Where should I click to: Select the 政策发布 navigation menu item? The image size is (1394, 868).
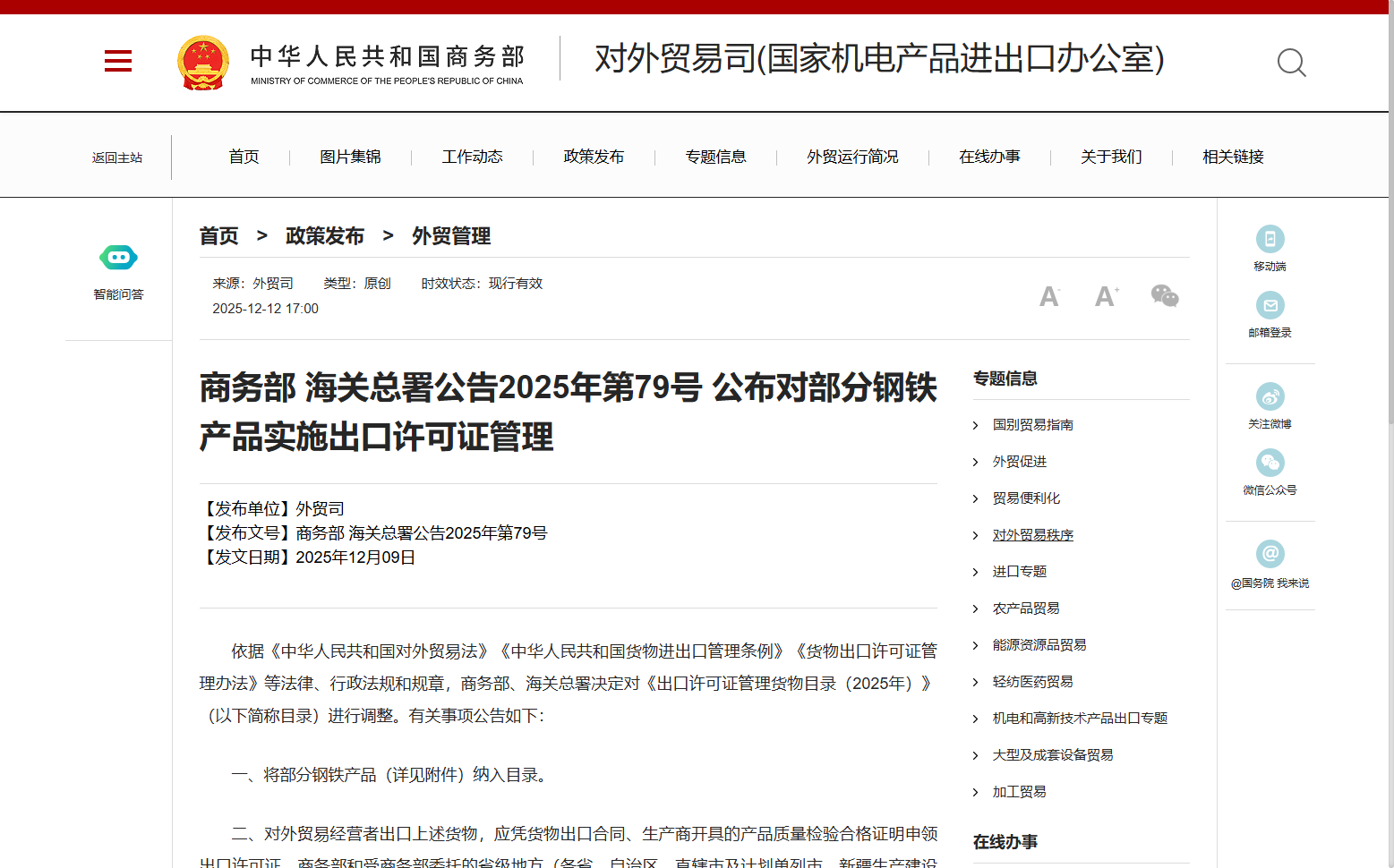594,157
